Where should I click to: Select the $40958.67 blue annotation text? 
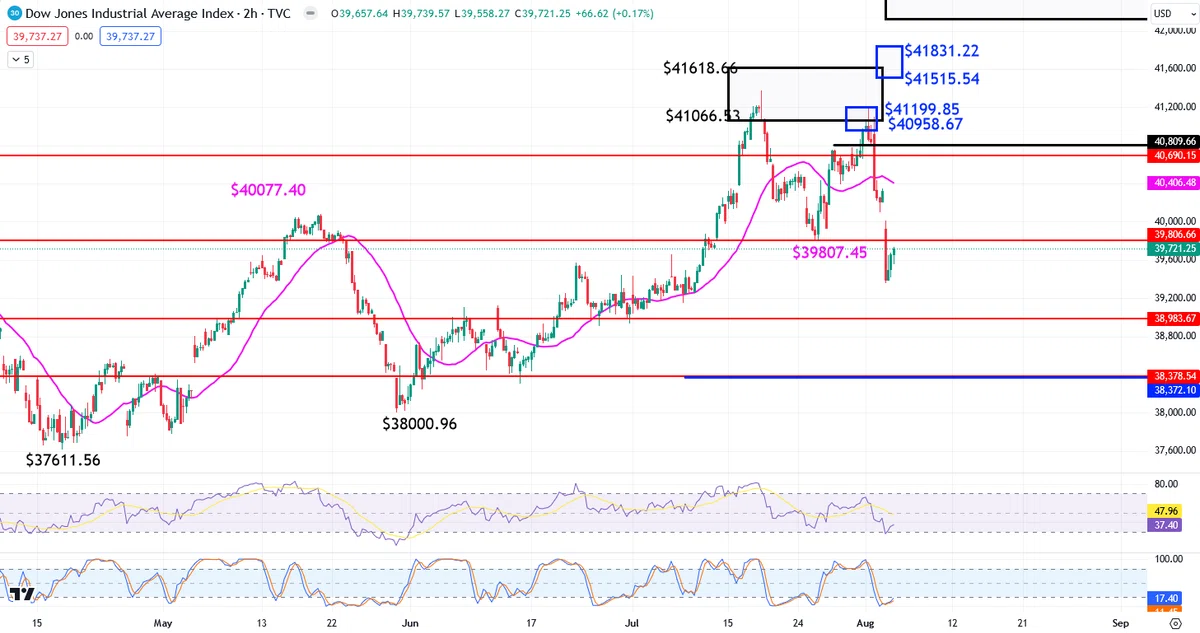click(x=925, y=124)
